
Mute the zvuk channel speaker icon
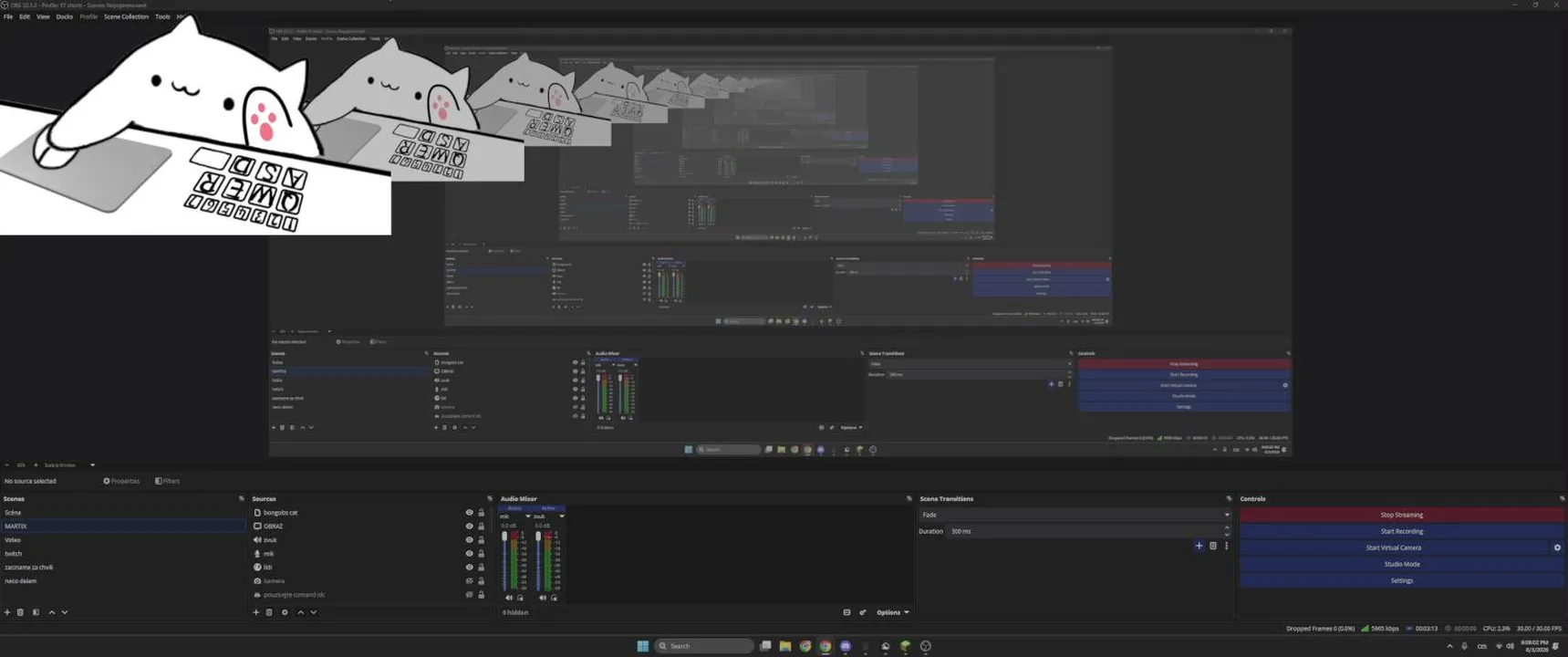click(543, 598)
